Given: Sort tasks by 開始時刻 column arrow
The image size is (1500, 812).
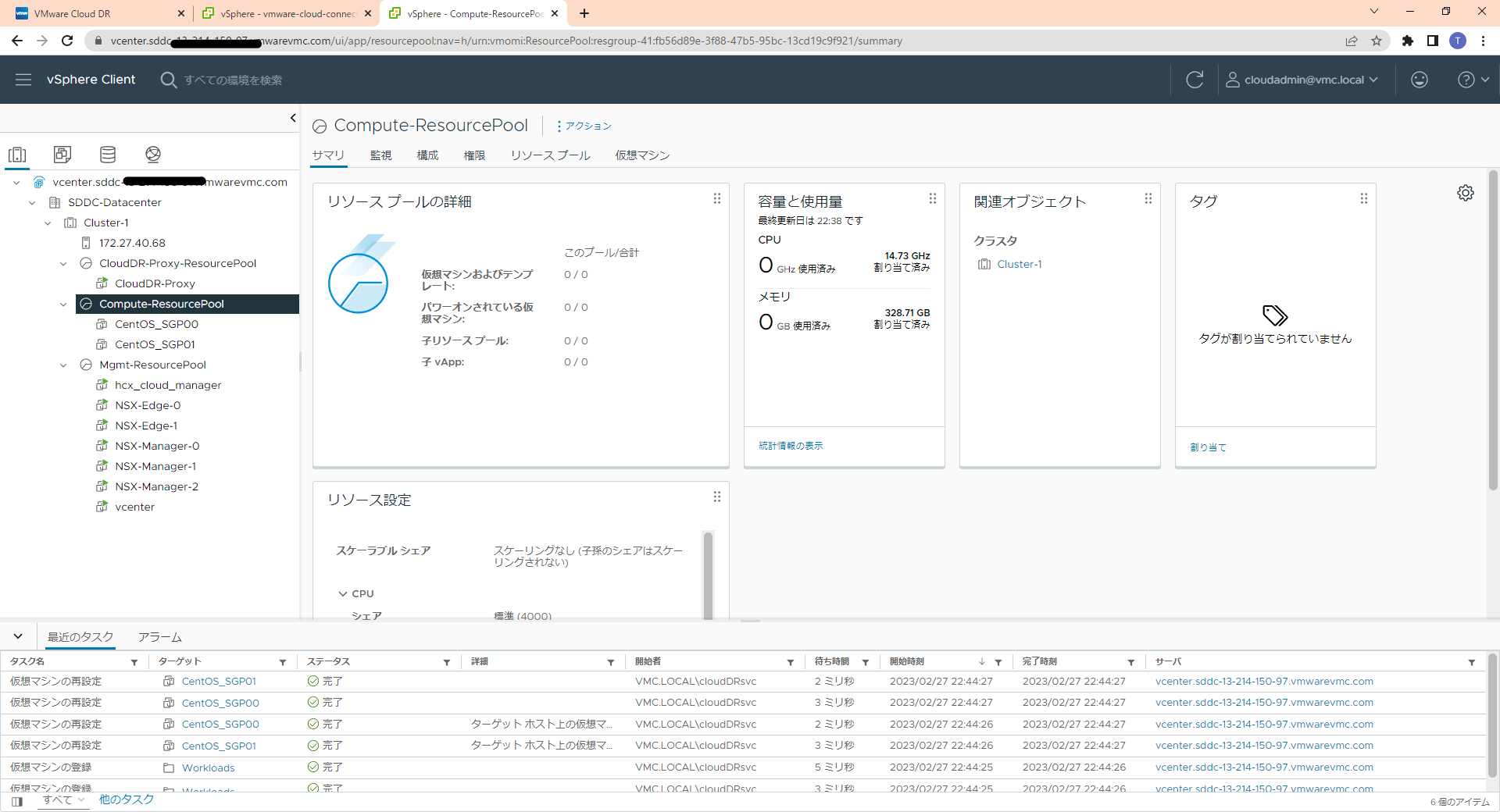Looking at the screenshot, I should pyautogui.click(x=982, y=662).
